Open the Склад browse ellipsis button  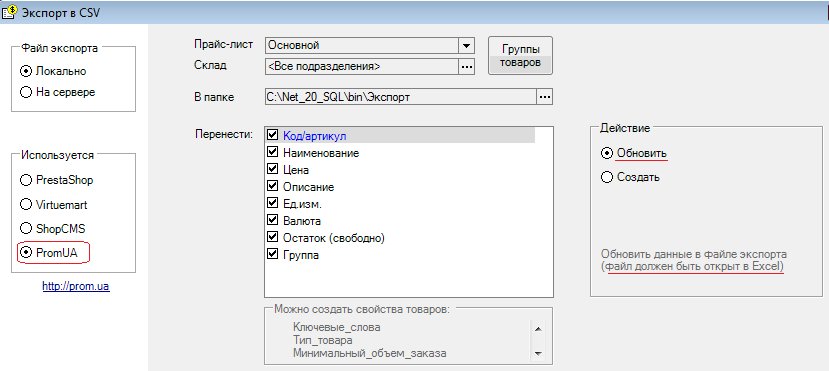(466, 67)
